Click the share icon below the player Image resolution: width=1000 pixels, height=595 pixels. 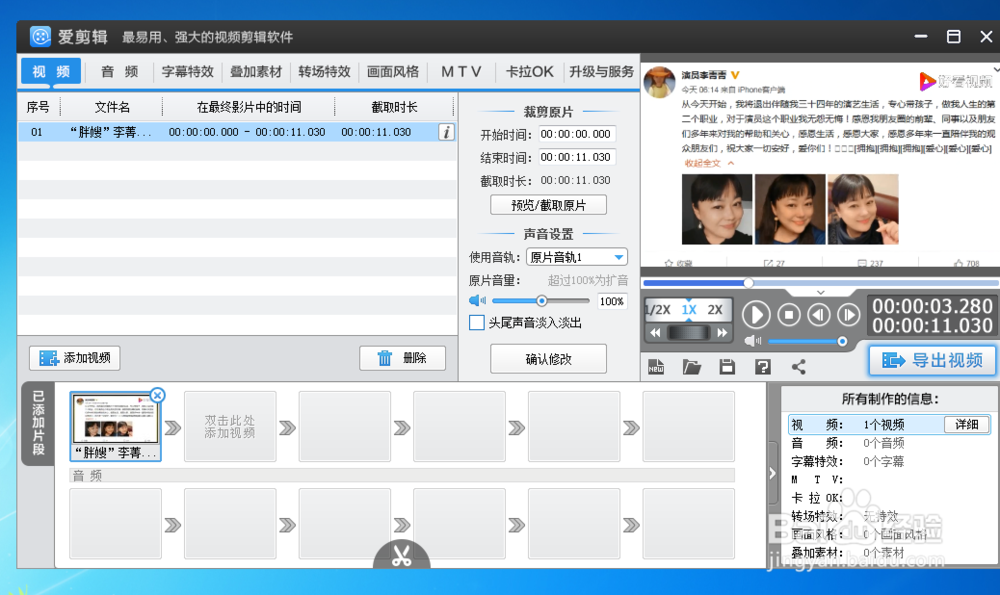click(799, 366)
